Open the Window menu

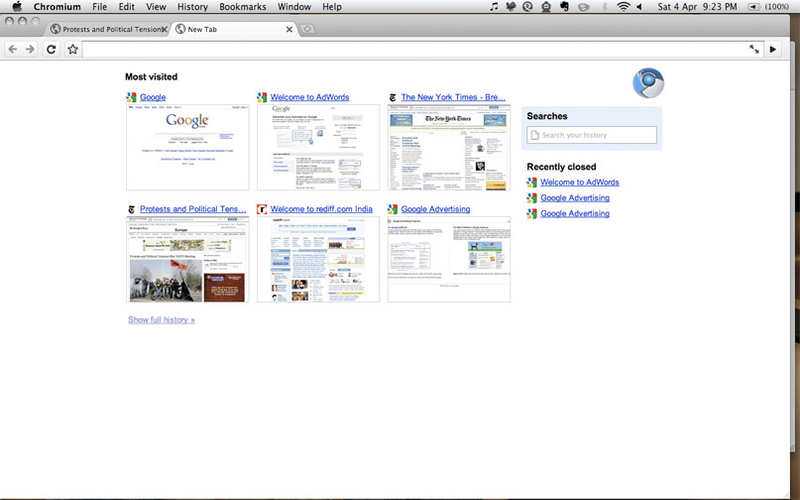pyautogui.click(x=294, y=7)
